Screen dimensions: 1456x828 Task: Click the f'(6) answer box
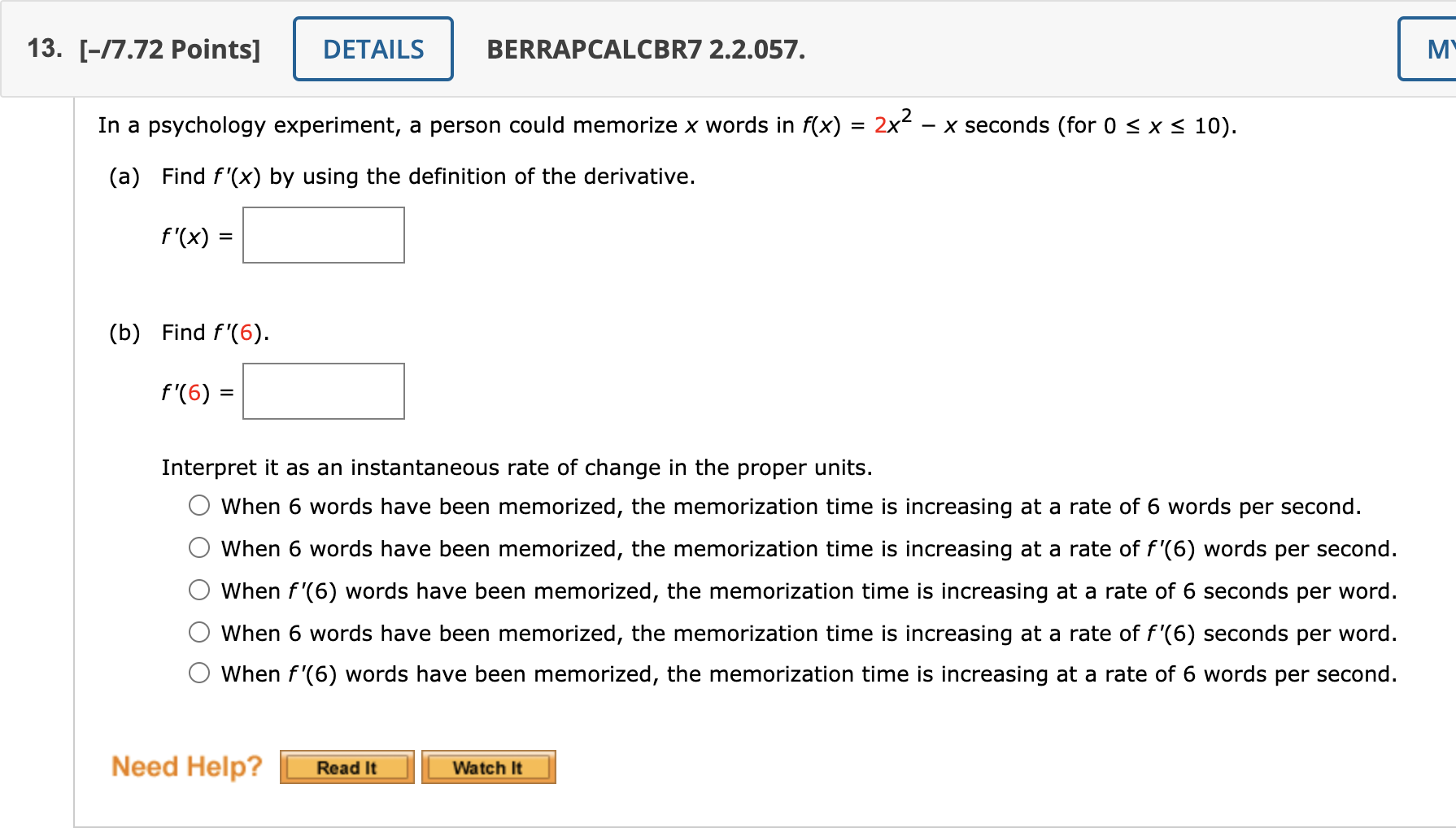click(323, 391)
